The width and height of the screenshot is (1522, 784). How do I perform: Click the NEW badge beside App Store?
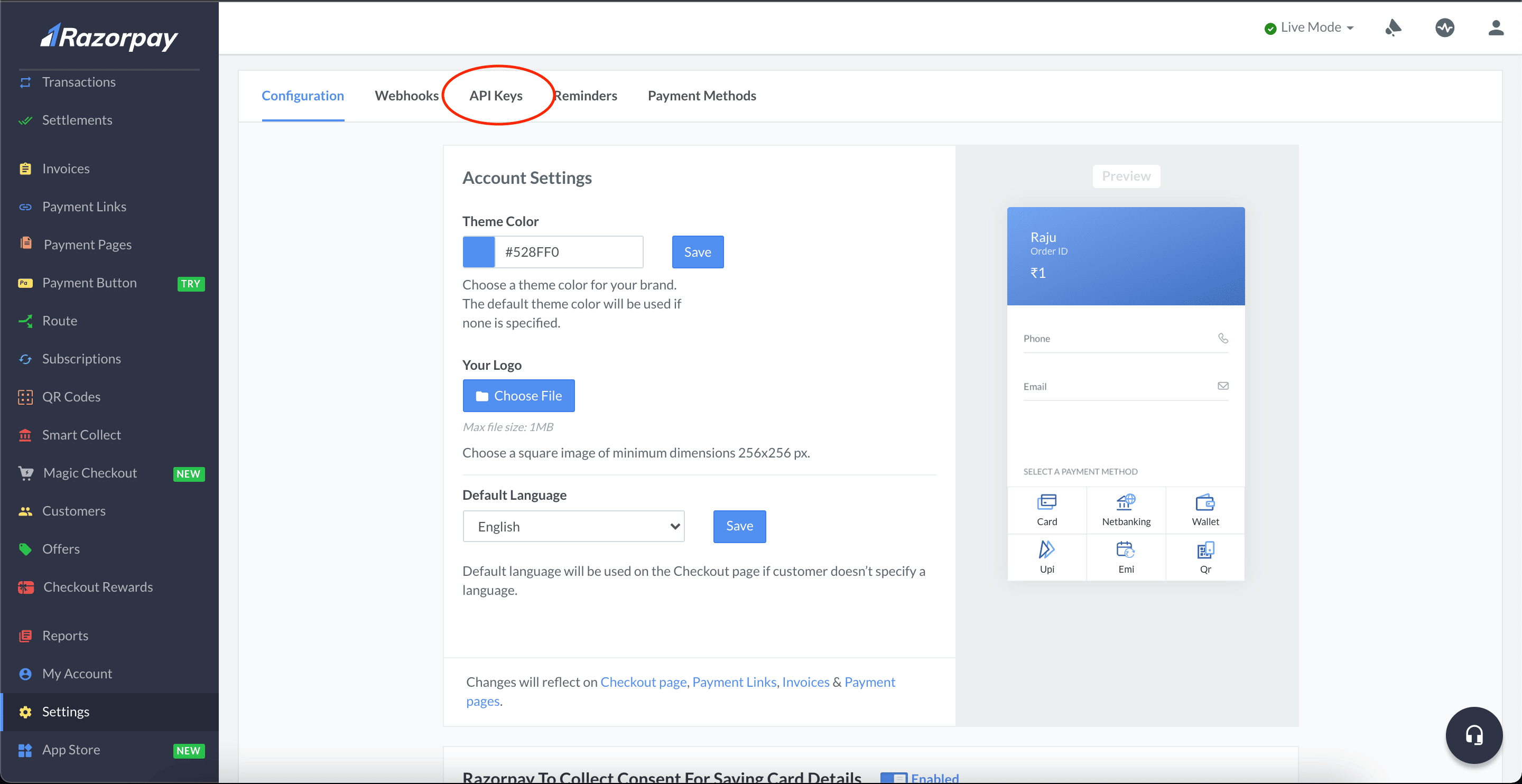(x=188, y=751)
